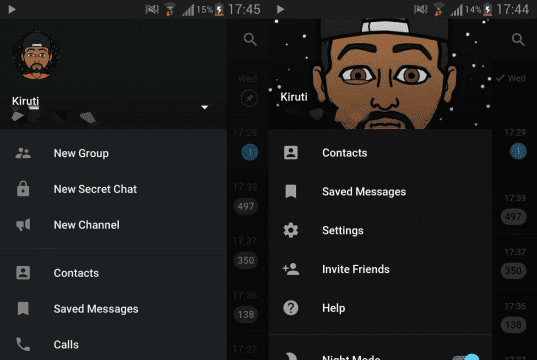The height and width of the screenshot is (360, 537).
Task: Tap the 350 unread badge, left screen
Action: pos(246,260)
